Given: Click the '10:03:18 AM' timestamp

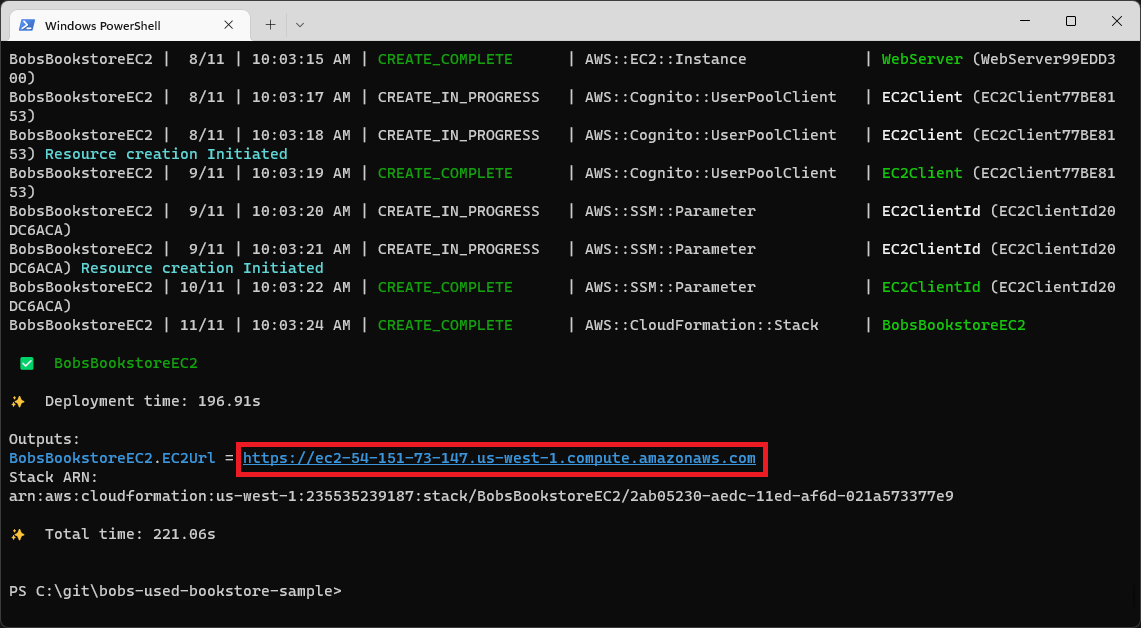Looking at the screenshot, I should coord(301,135).
